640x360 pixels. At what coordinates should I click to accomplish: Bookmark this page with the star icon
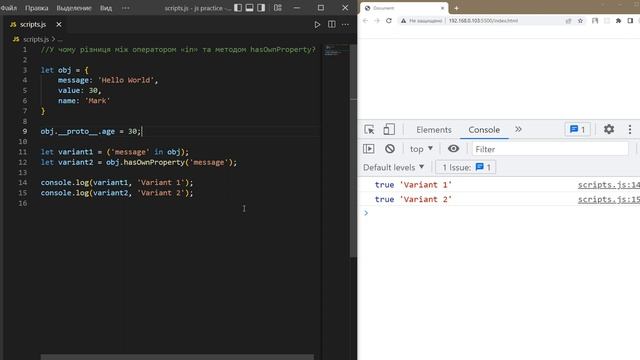(x=580, y=21)
